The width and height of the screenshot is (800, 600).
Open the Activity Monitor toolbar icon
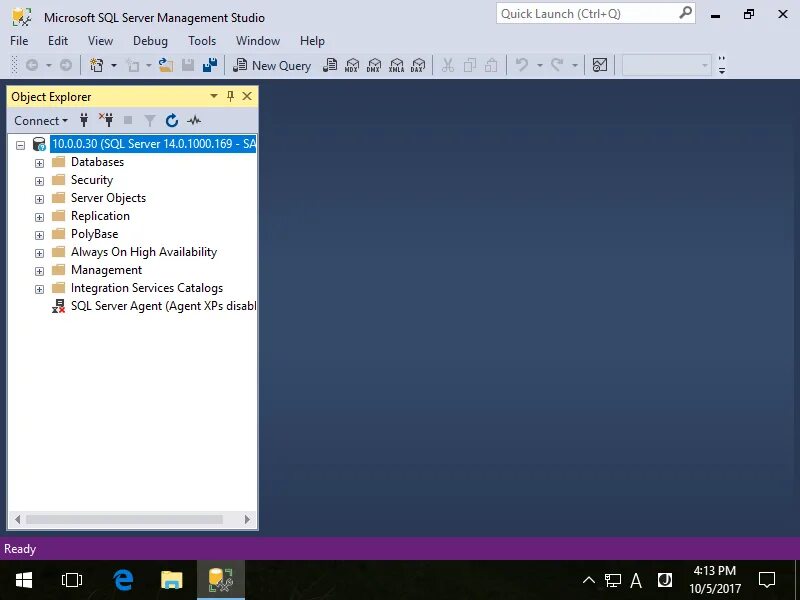600,65
